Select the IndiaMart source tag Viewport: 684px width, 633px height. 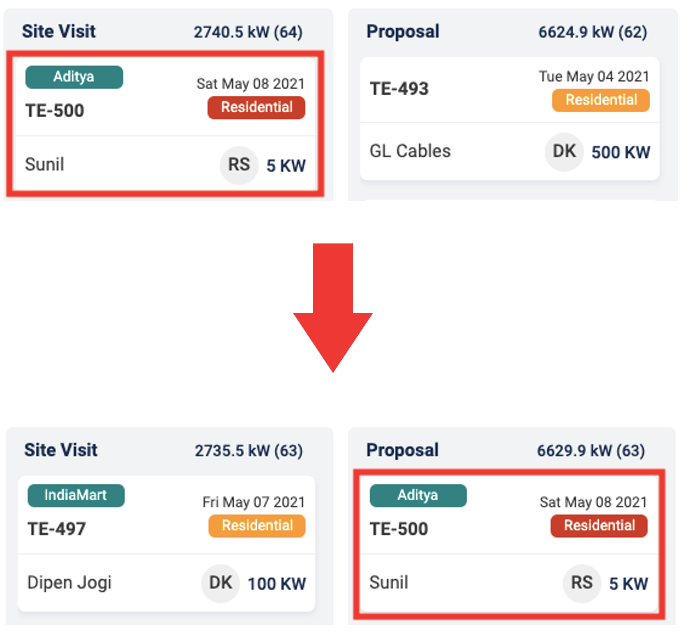76,495
